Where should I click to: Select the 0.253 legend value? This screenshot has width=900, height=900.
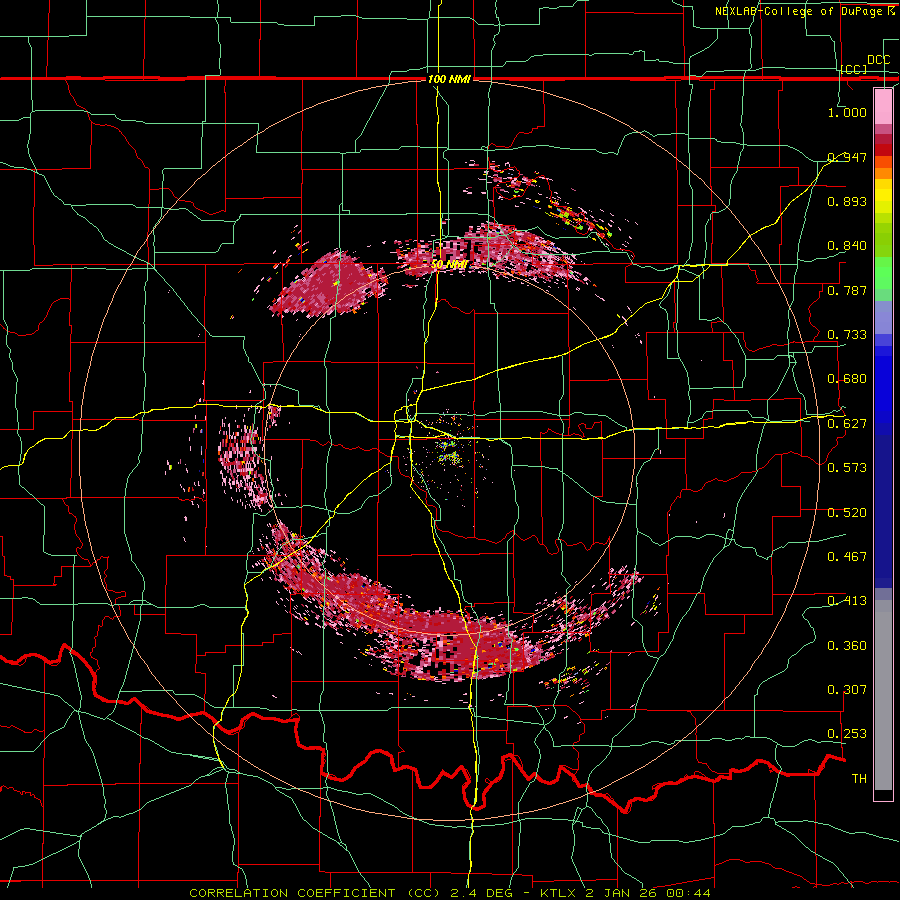coord(847,734)
